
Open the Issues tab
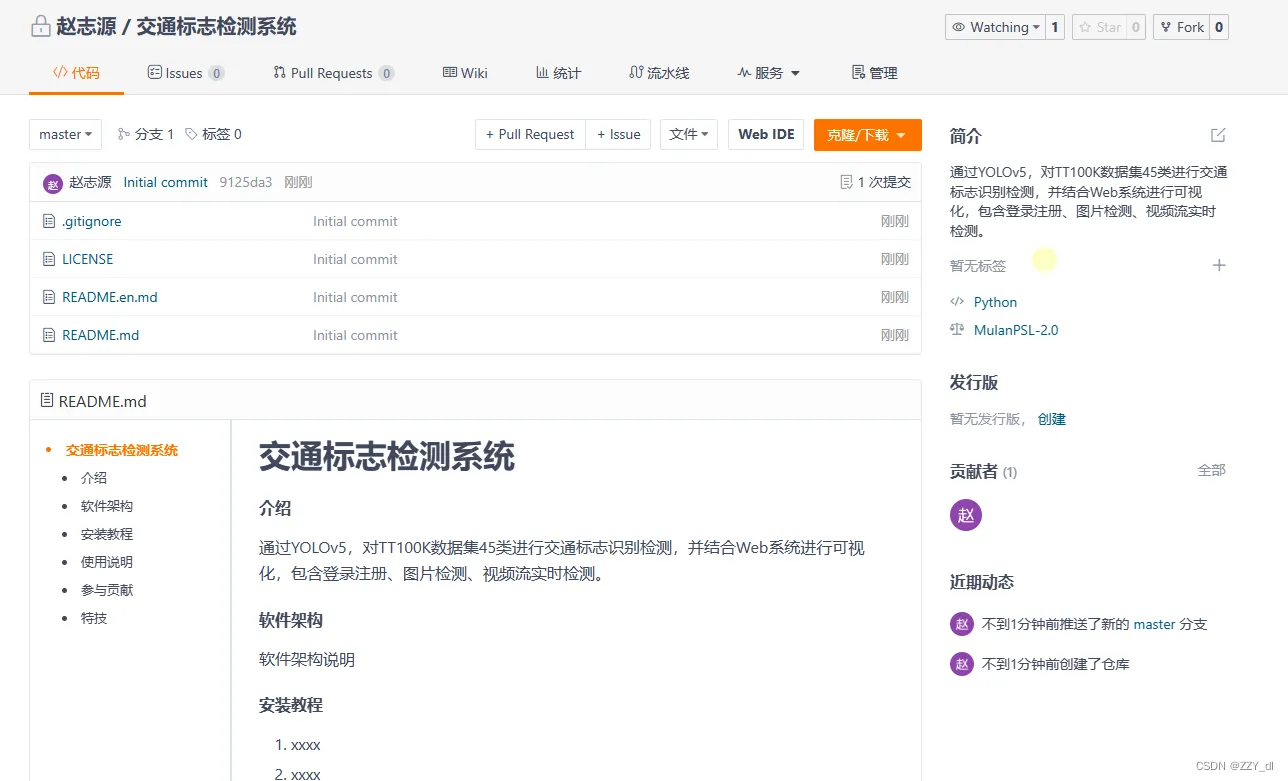186,73
